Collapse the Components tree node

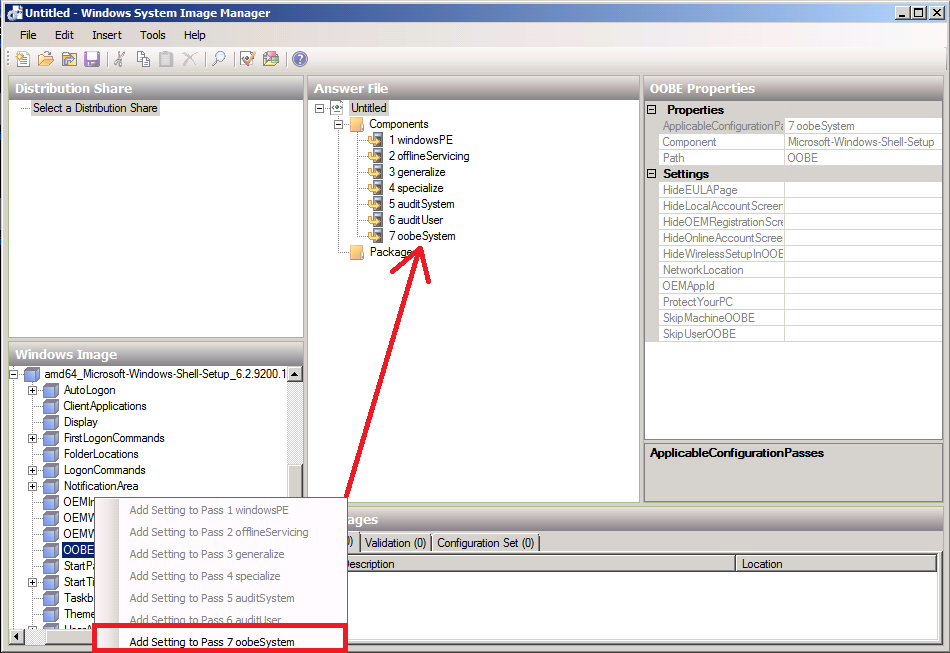click(x=339, y=124)
